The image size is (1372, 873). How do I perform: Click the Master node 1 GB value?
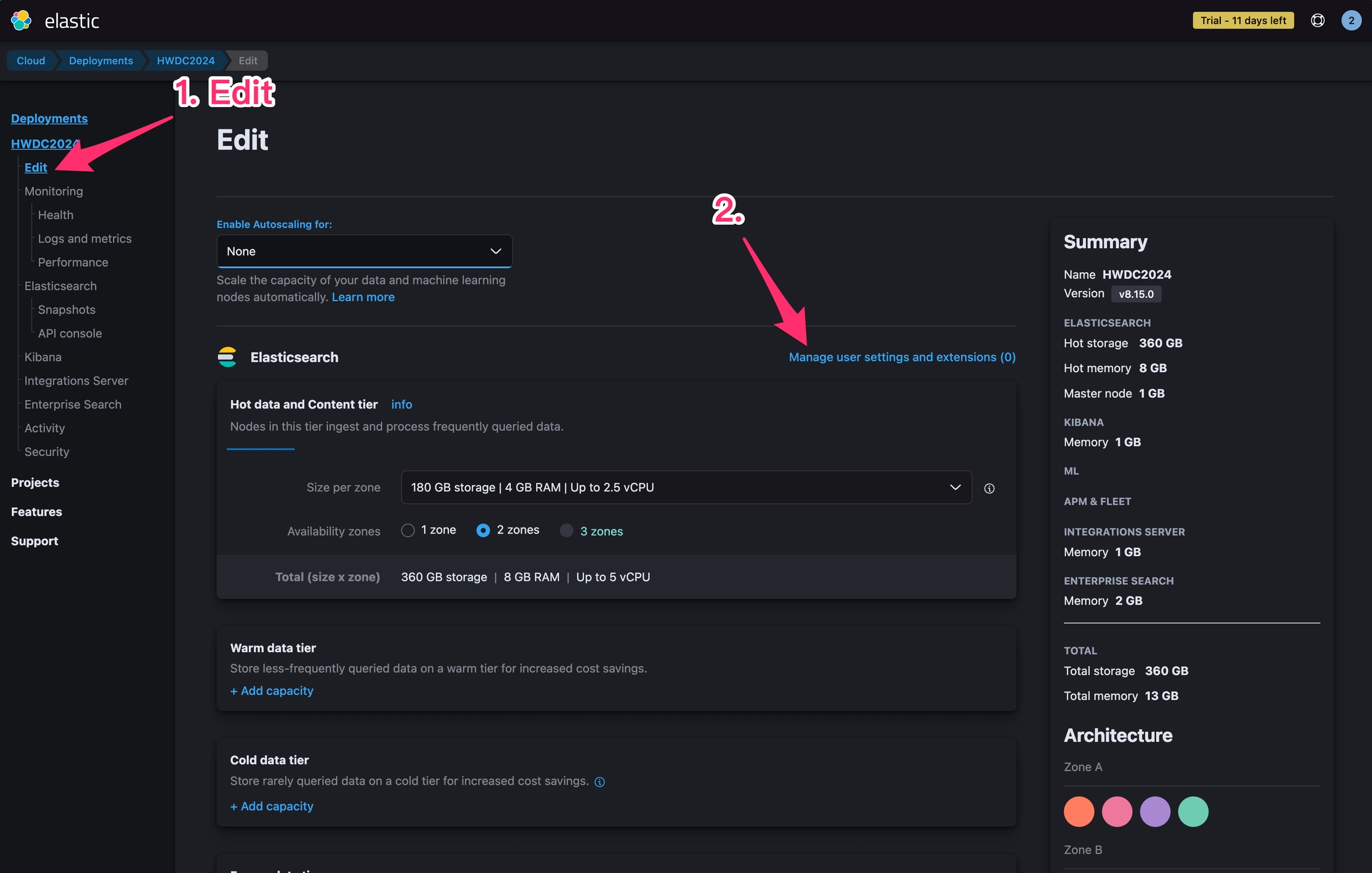(x=1152, y=394)
